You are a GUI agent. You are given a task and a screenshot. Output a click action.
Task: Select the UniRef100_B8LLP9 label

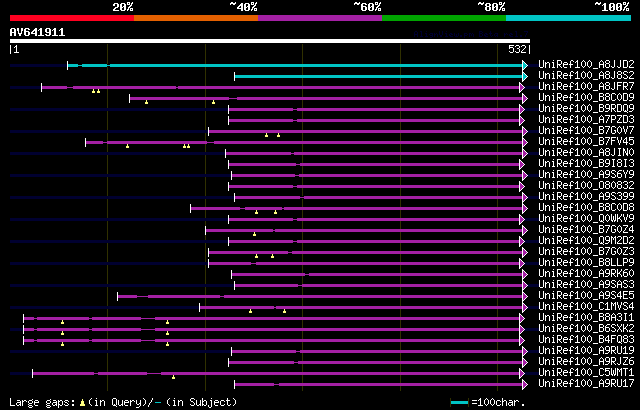pyautogui.click(x=586, y=262)
